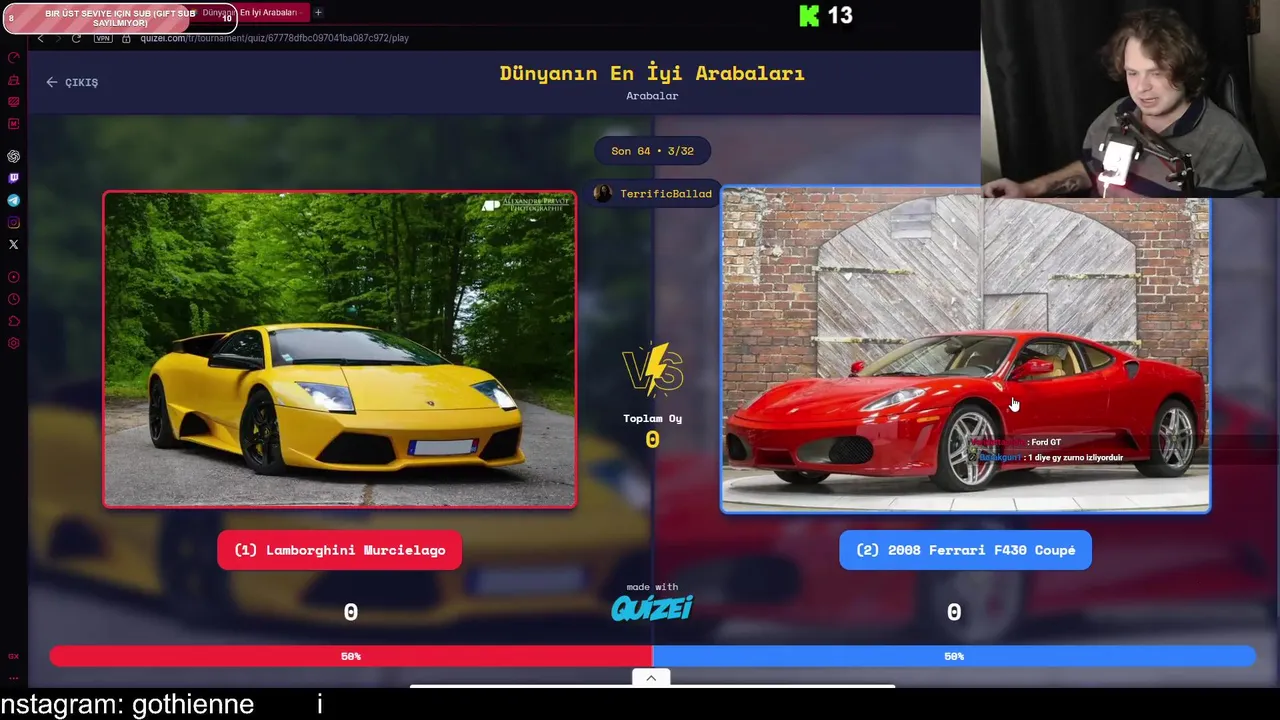Open ChatGPT from the sidebar
Image resolution: width=1280 pixels, height=720 pixels.
(13, 156)
